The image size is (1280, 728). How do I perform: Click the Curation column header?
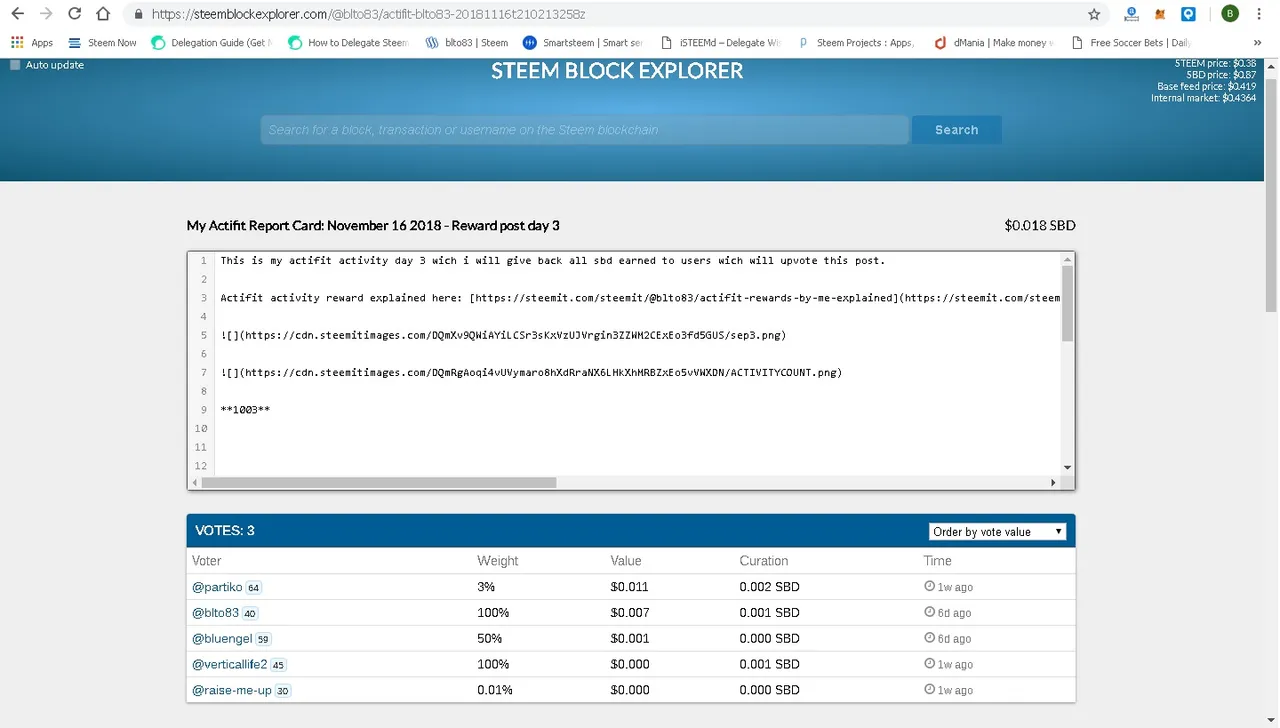pyautogui.click(x=764, y=561)
